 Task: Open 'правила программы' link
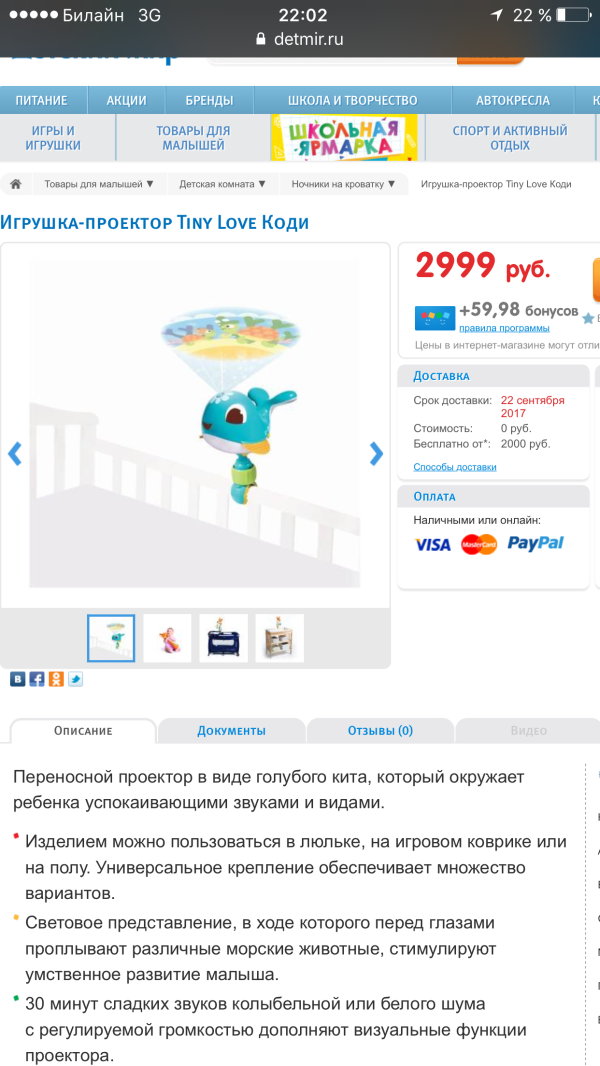click(504, 328)
